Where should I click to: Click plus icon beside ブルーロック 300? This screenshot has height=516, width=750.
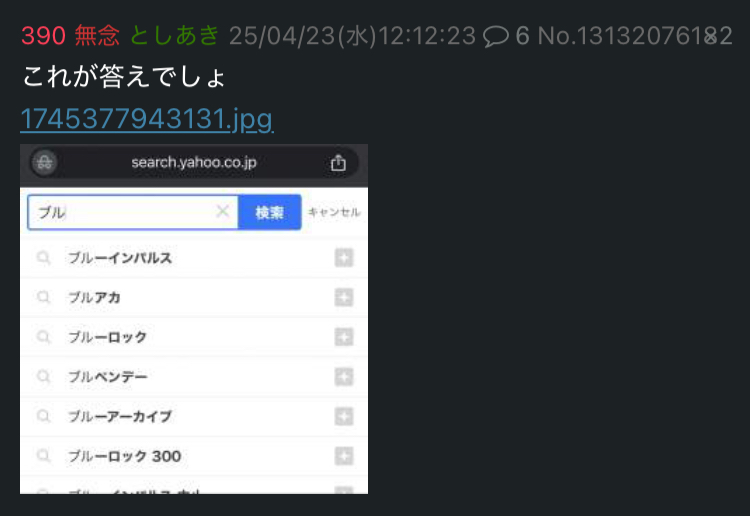pos(344,456)
